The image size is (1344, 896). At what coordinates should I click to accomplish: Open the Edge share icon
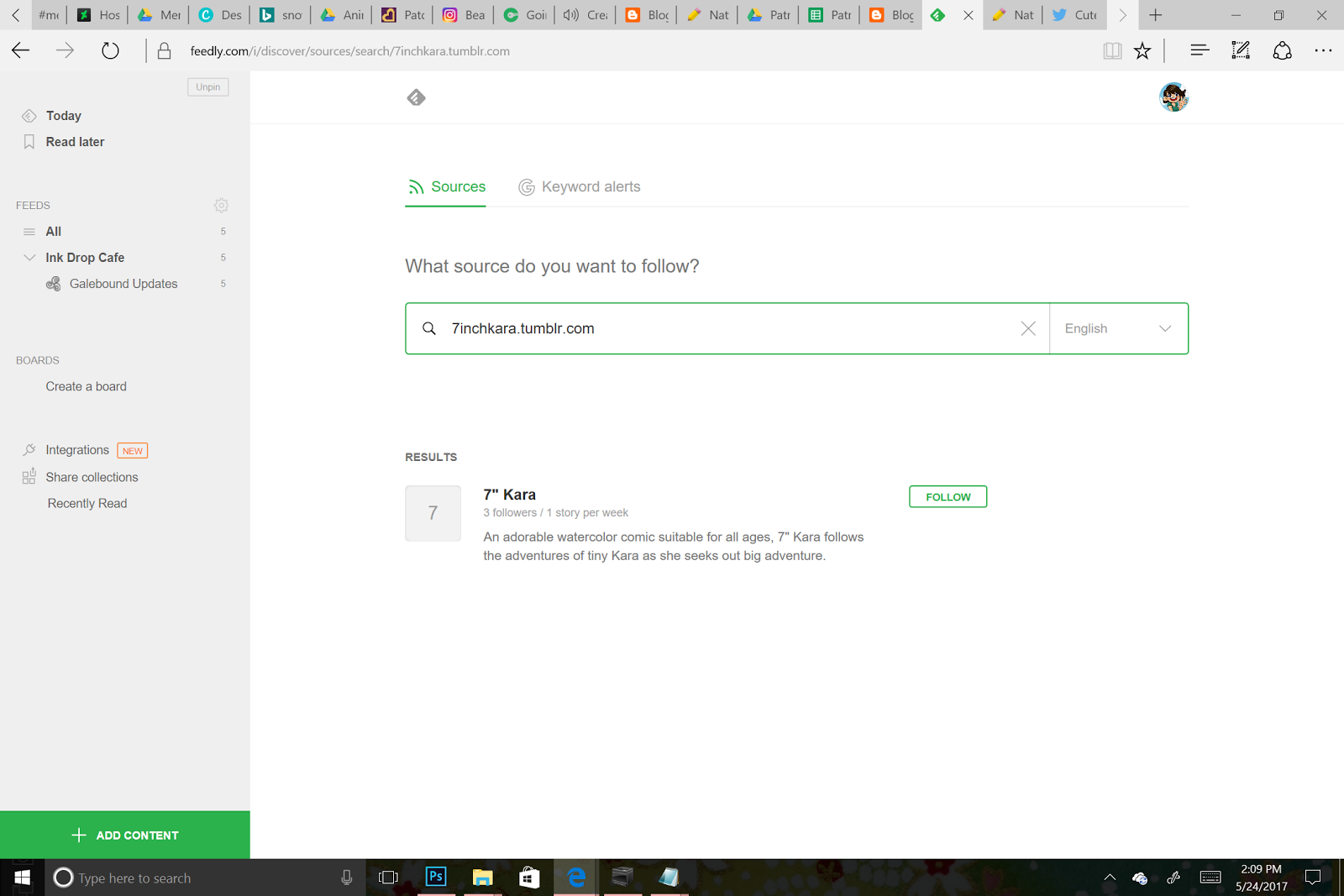click(1282, 51)
